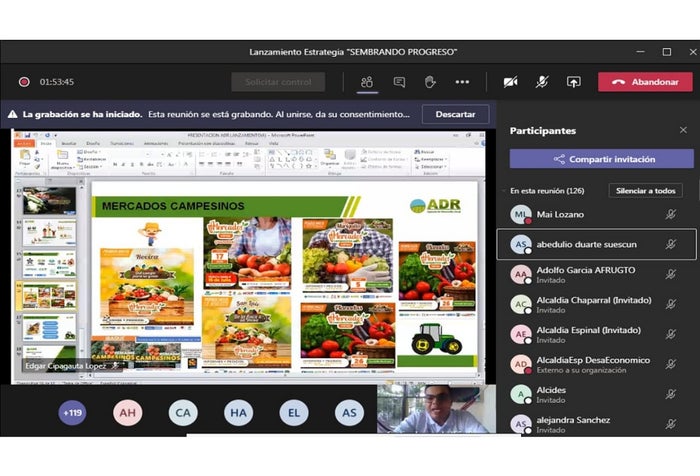This screenshot has width=700, height=476.
Task: Click Mai Lozano's muted microphone icon
Action: tap(671, 214)
